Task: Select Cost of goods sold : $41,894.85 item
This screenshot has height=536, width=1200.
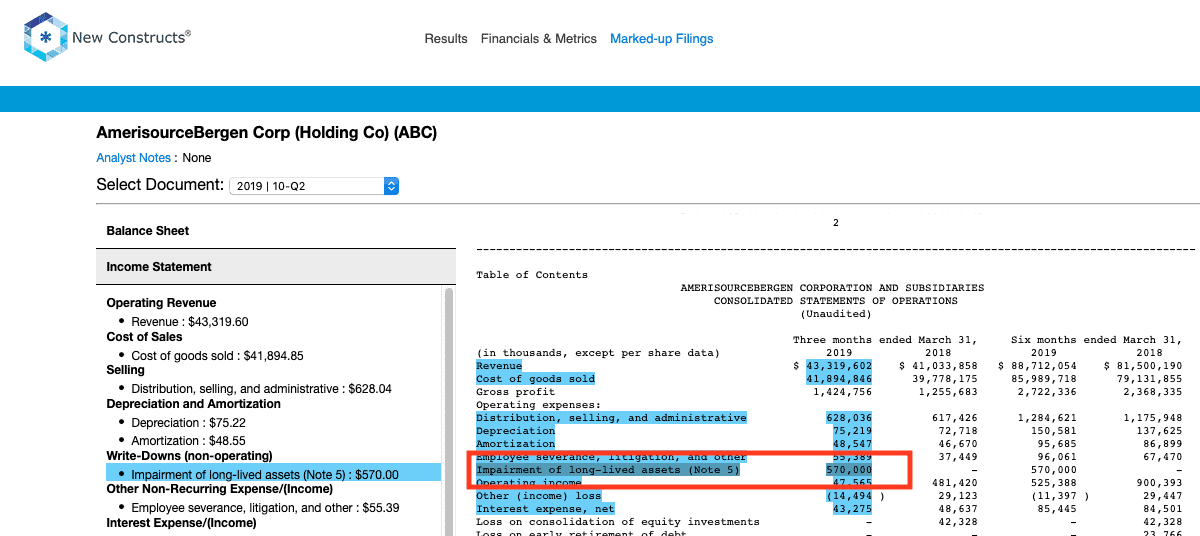Action: coord(217,355)
